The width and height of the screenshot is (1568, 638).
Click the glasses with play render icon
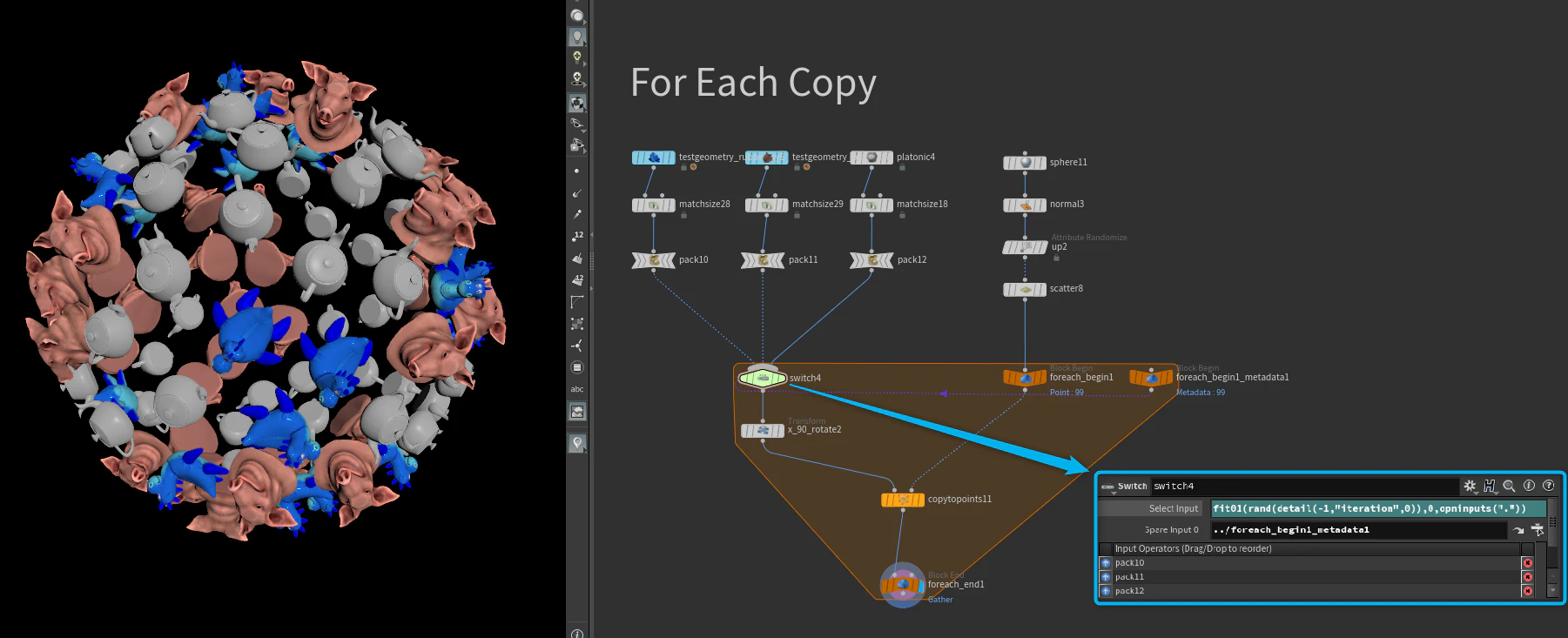576,144
